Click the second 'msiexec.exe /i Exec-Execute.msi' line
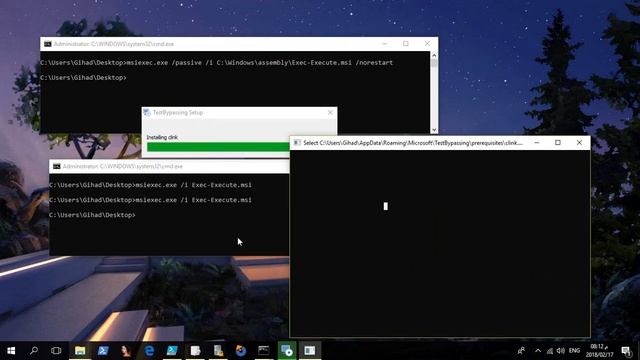The image size is (640, 360). pos(150,200)
